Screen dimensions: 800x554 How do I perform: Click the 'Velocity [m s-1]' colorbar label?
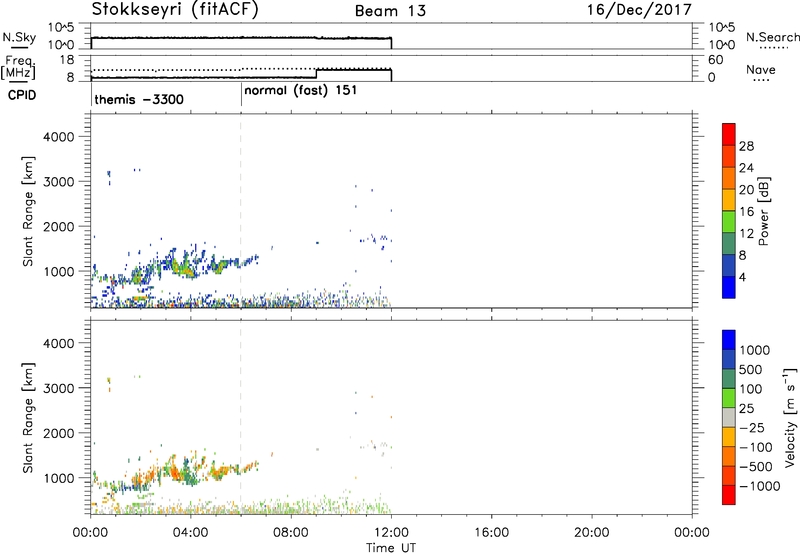click(790, 417)
